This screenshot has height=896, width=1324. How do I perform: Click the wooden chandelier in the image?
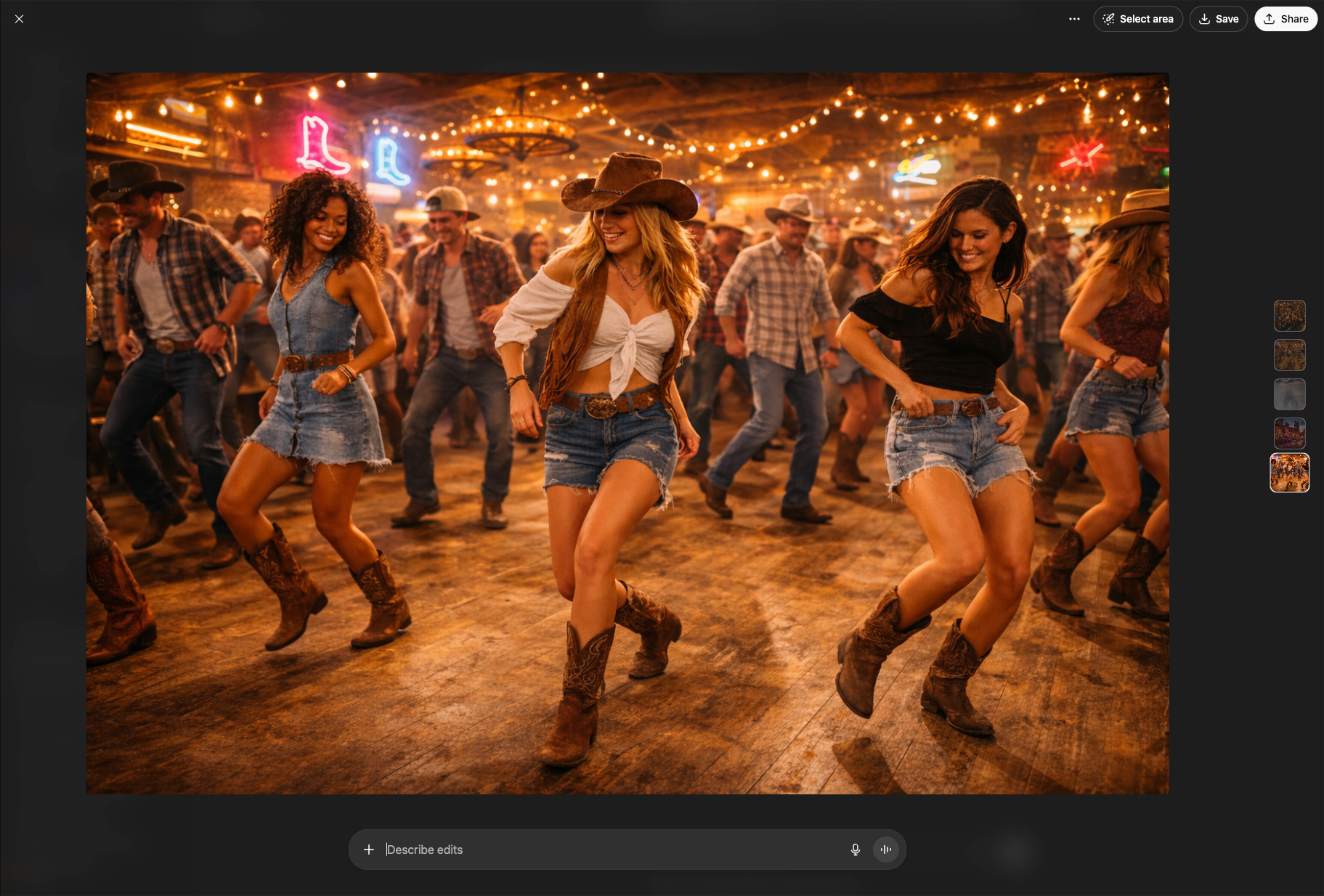[x=520, y=131]
